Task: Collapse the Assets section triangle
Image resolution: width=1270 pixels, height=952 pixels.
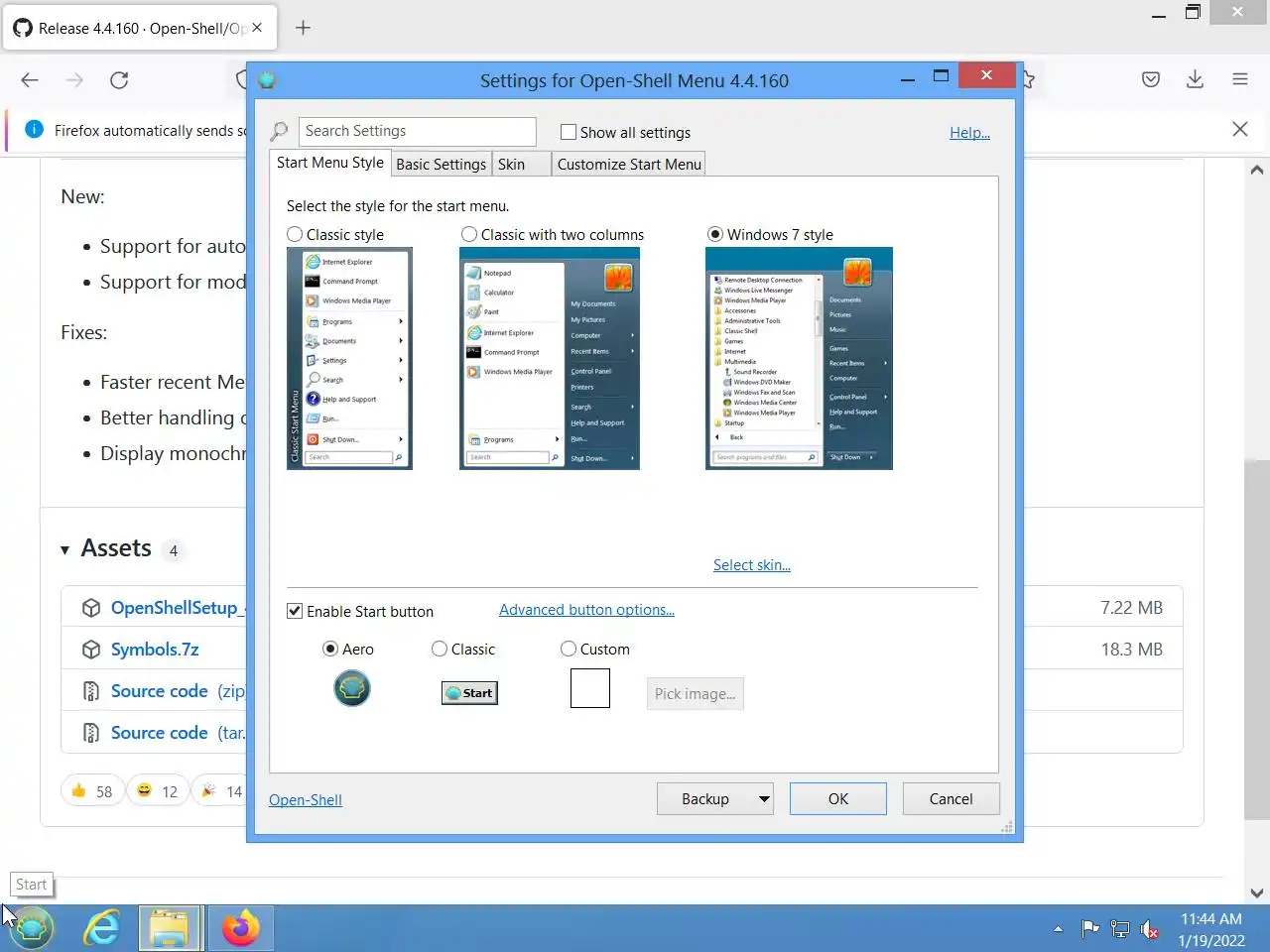Action: click(64, 549)
